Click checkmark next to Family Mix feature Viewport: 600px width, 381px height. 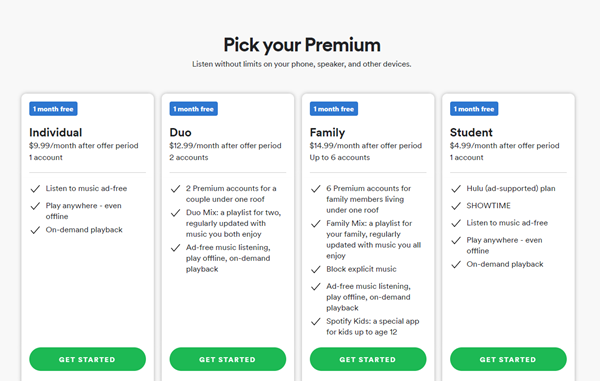pyautogui.click(x=316, y=224)
